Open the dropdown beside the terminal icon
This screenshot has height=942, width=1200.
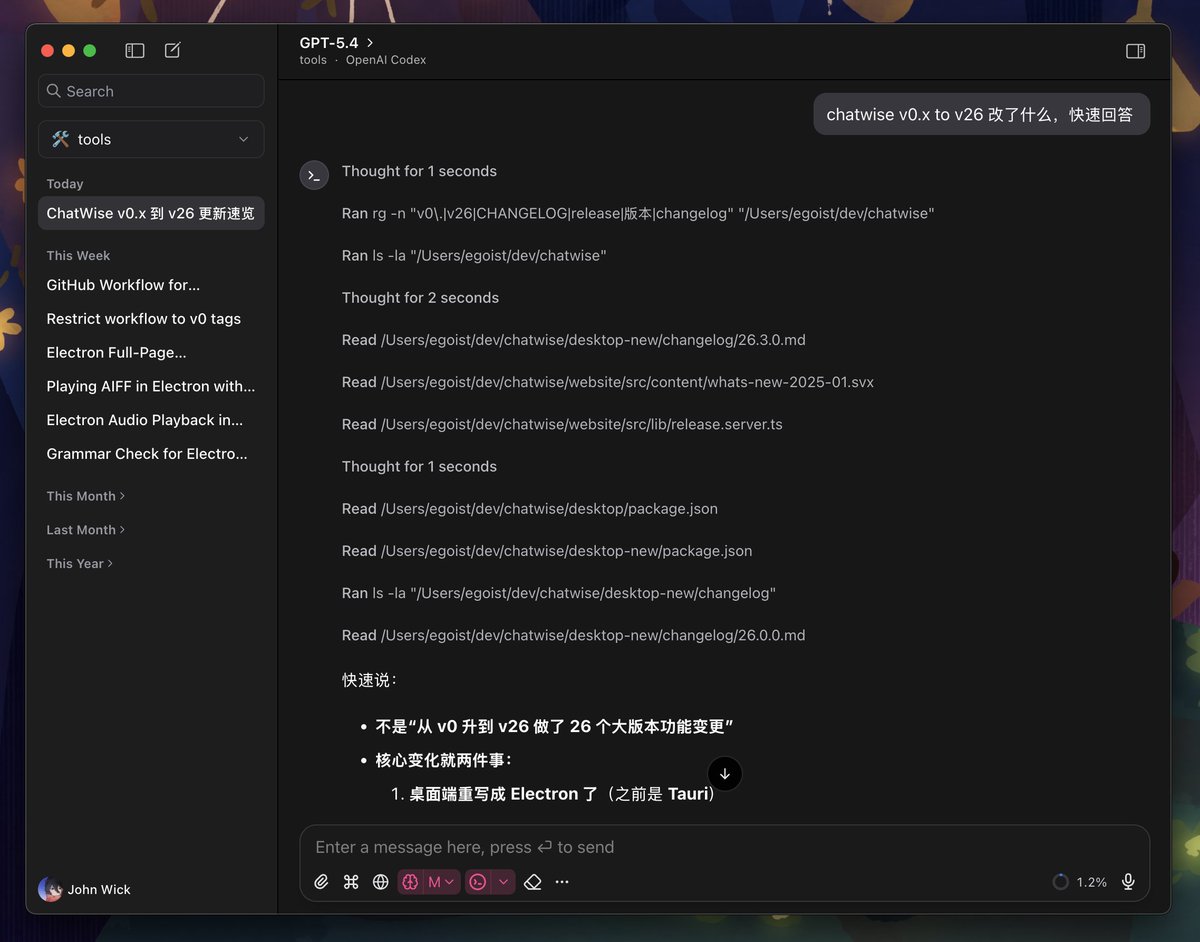coord(503,882)
